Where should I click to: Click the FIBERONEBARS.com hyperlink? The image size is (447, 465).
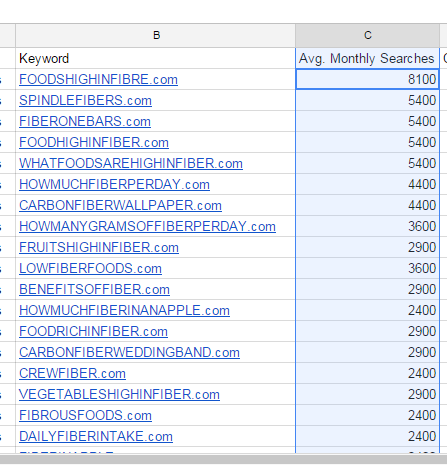point(85,122)
